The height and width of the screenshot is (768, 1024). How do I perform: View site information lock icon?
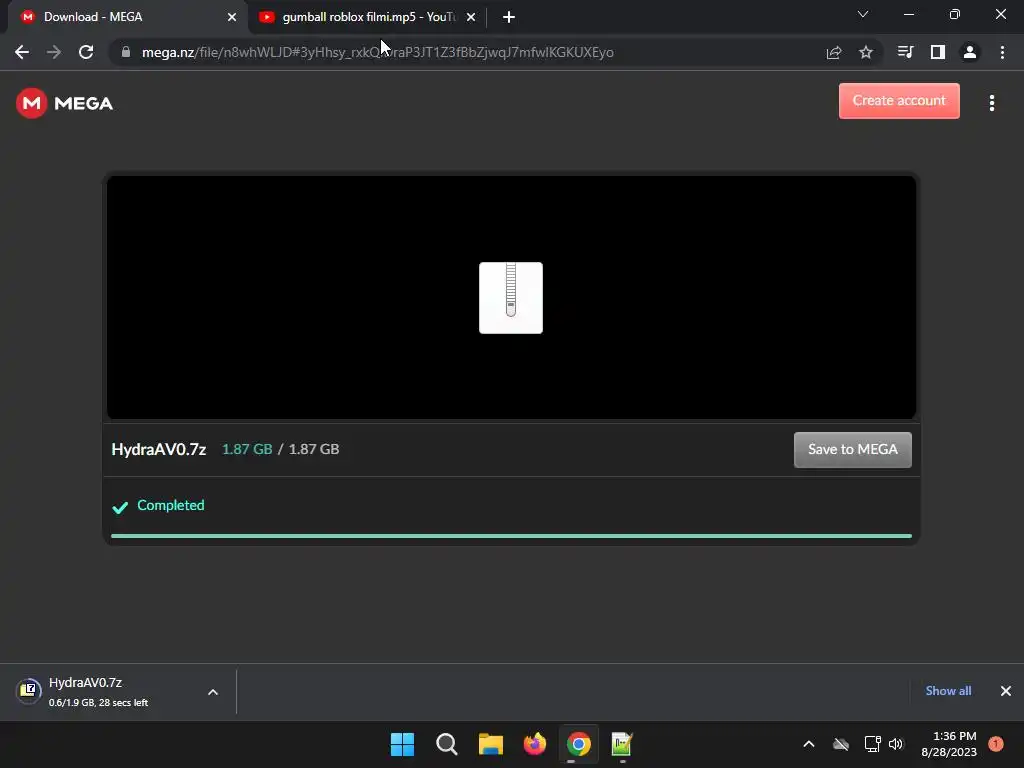point(126,52)
